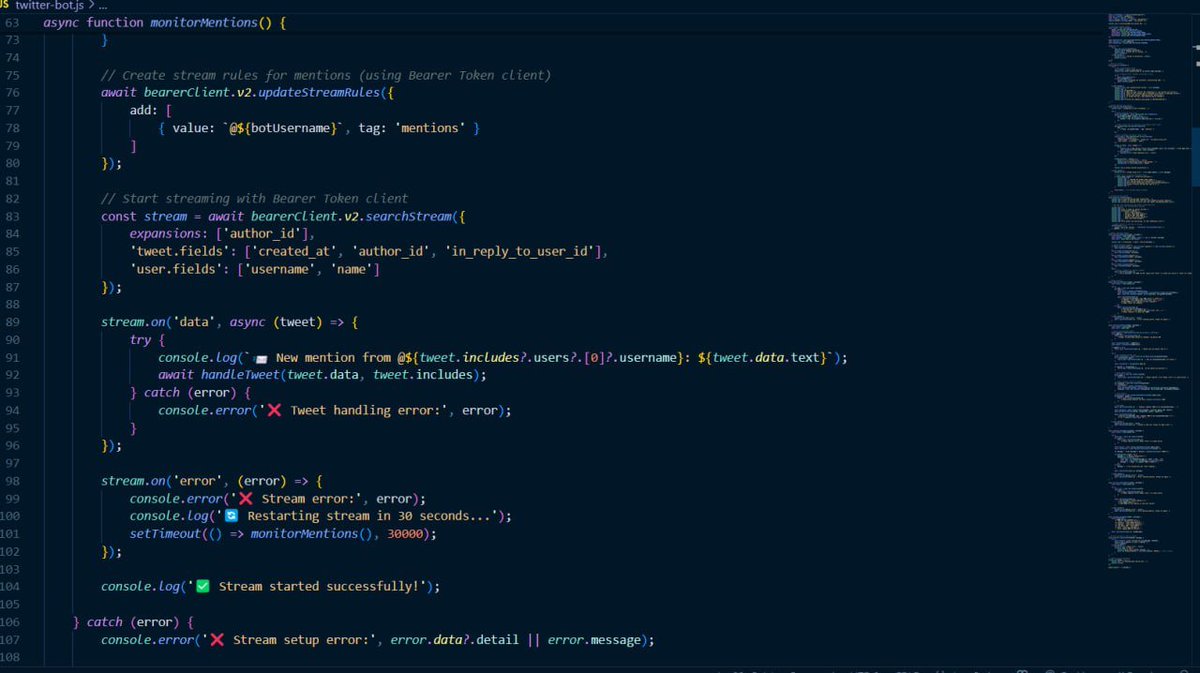Screen dimensions: 1200x673
Task: Click the 'Start streaming with Bearer Token client' comment
Action: [254, 198]
